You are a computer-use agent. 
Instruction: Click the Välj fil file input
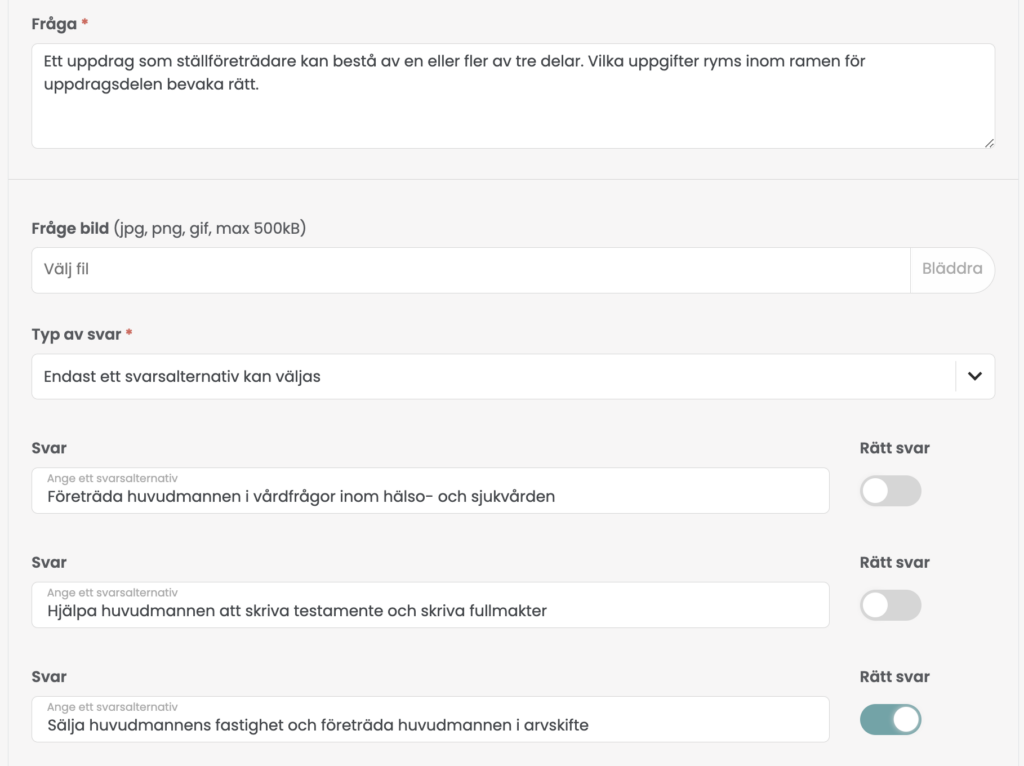coord(471,269)
